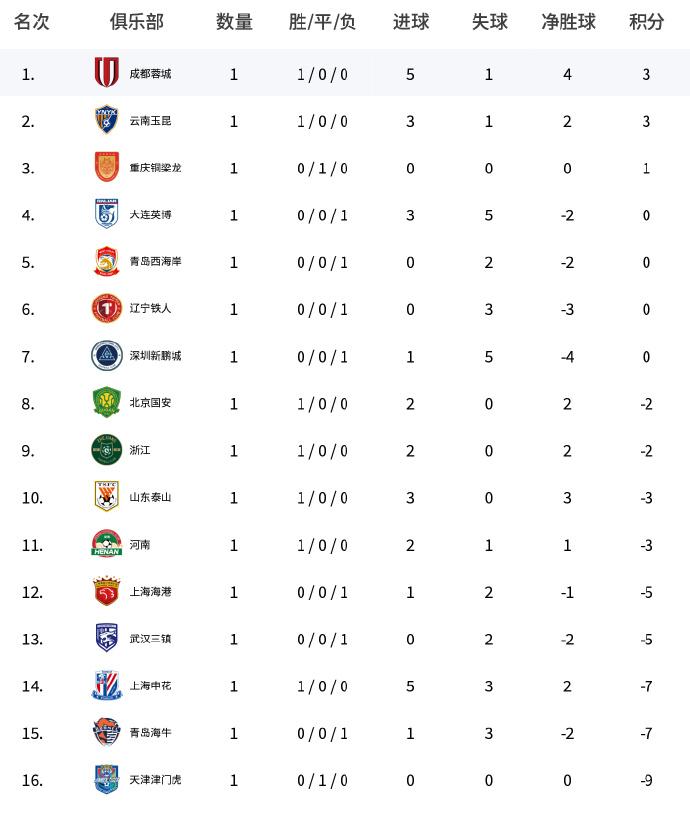Image resolution: width=690 pixels, height=813 pixels.
Task: Open the 上海海港 club name link
Action: 150,591
